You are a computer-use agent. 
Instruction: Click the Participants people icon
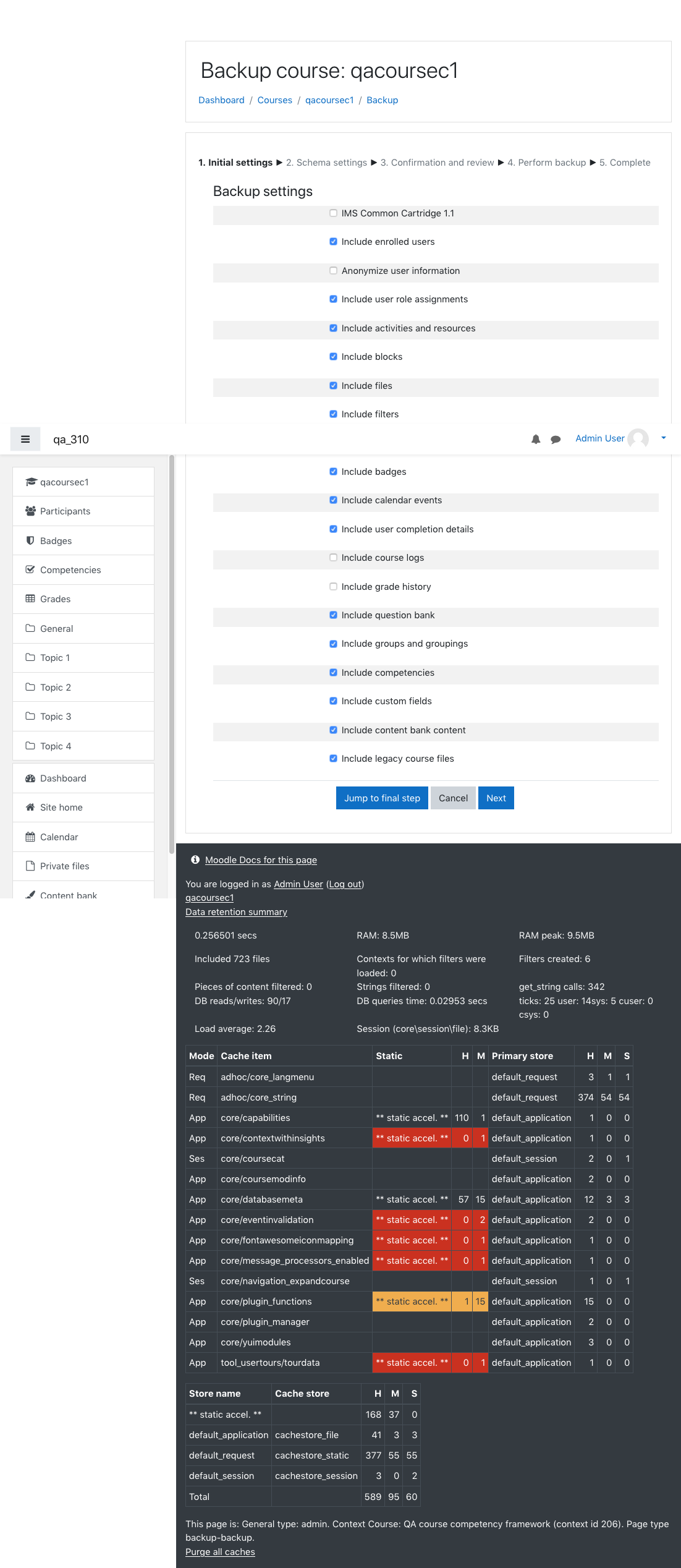tap(30, 511)
